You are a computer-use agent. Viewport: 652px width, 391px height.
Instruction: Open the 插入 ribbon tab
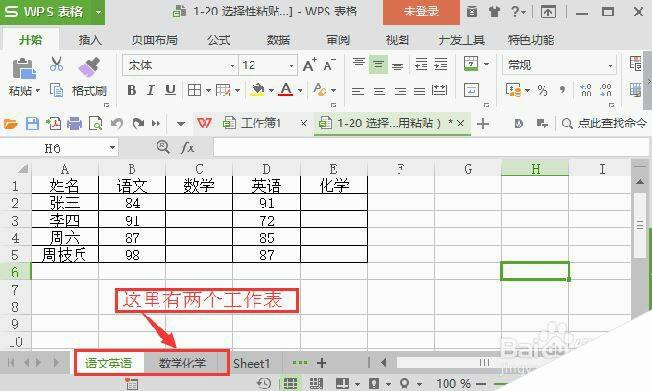click(x=90, y=40)
